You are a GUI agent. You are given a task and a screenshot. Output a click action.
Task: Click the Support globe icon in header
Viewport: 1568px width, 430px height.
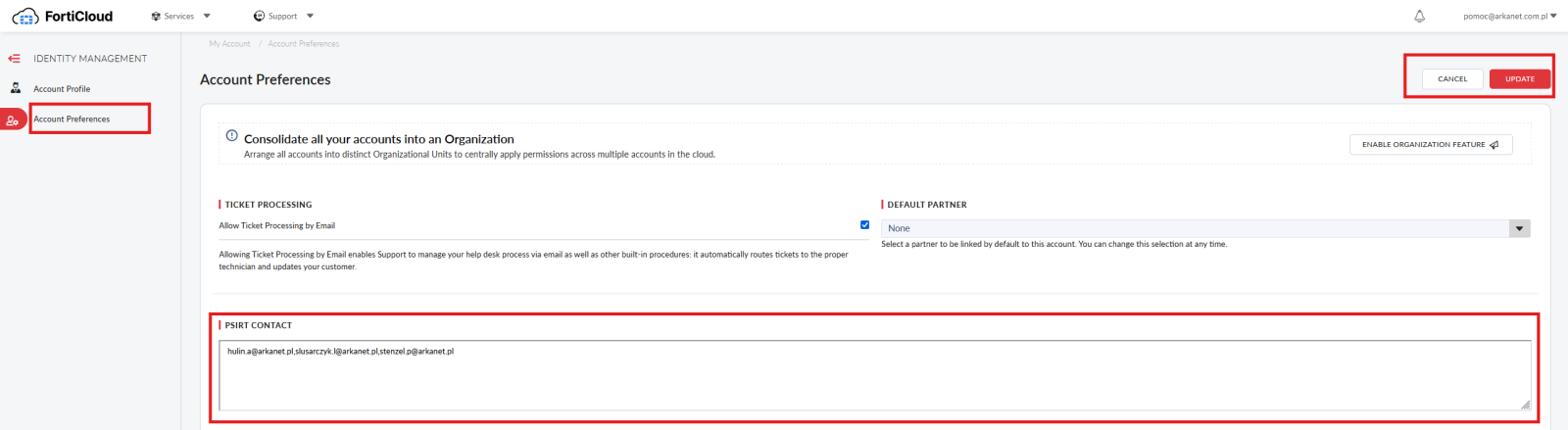tap(259, 16)
